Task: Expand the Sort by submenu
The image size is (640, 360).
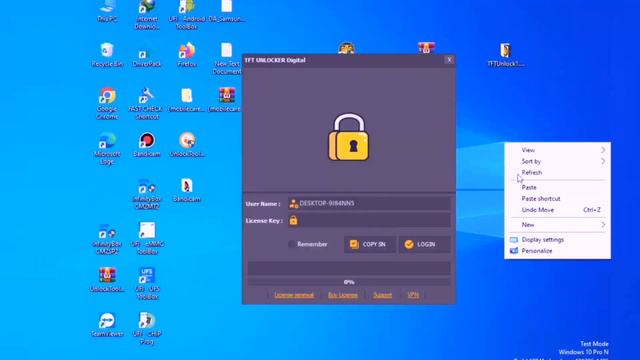Action: click(x=558, y=161)
